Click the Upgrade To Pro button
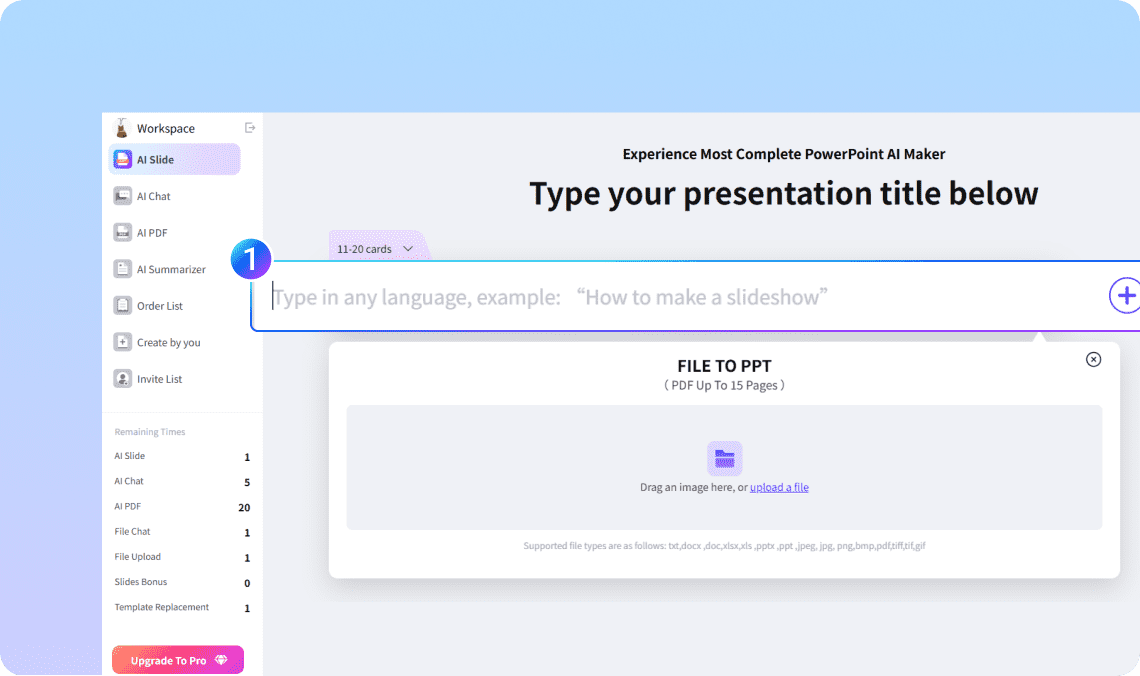1140x676 pixels. tap(178, 660)
